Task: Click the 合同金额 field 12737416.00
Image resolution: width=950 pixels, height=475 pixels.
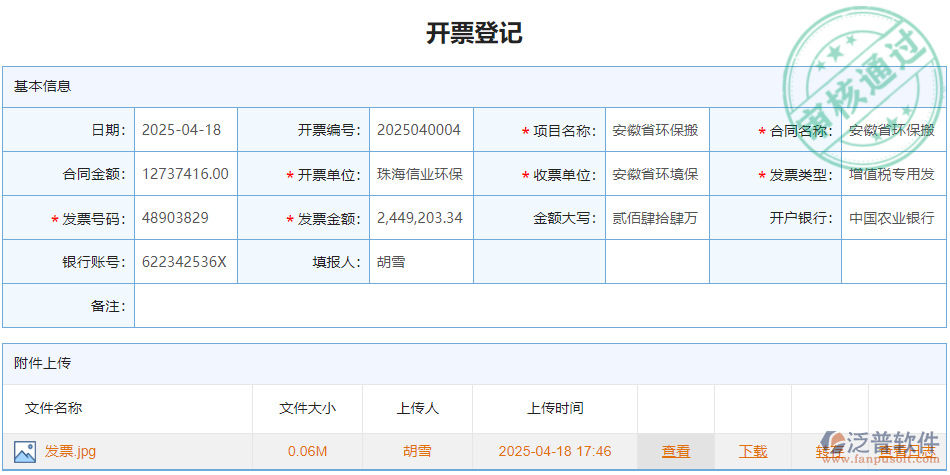Action: [185, 174]
